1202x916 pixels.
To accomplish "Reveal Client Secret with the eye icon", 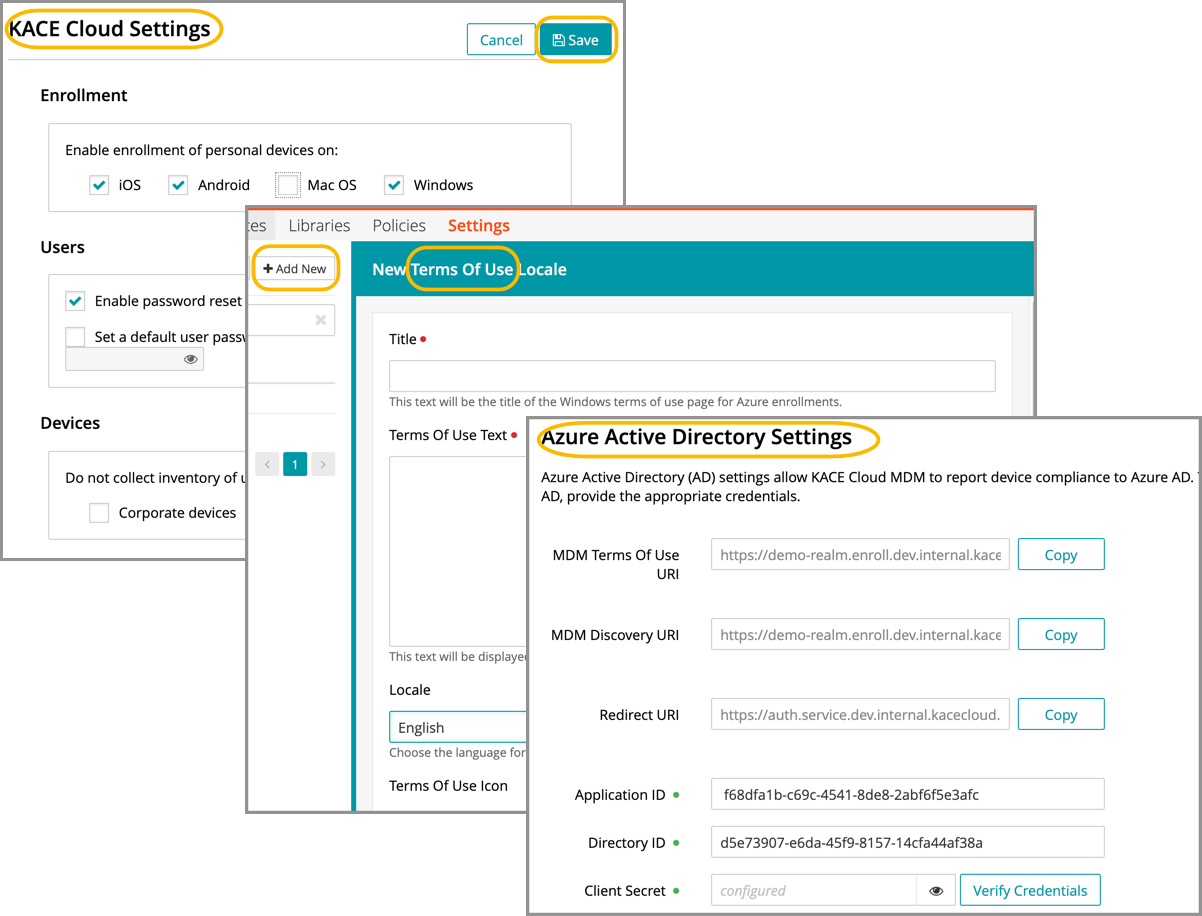I will tap(937, 890).
